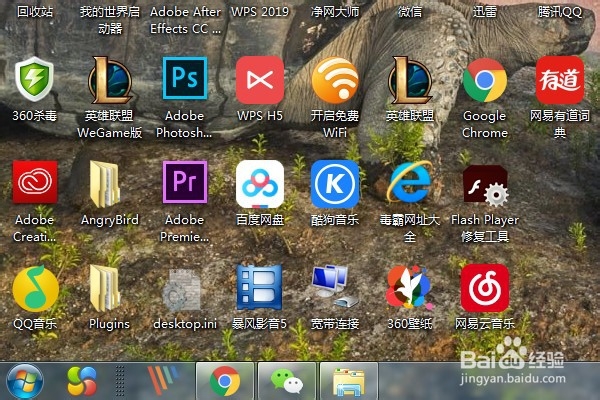Open QQ音乐 desktop icon
This screenshot has height=400, width=600.
(36, 289)
